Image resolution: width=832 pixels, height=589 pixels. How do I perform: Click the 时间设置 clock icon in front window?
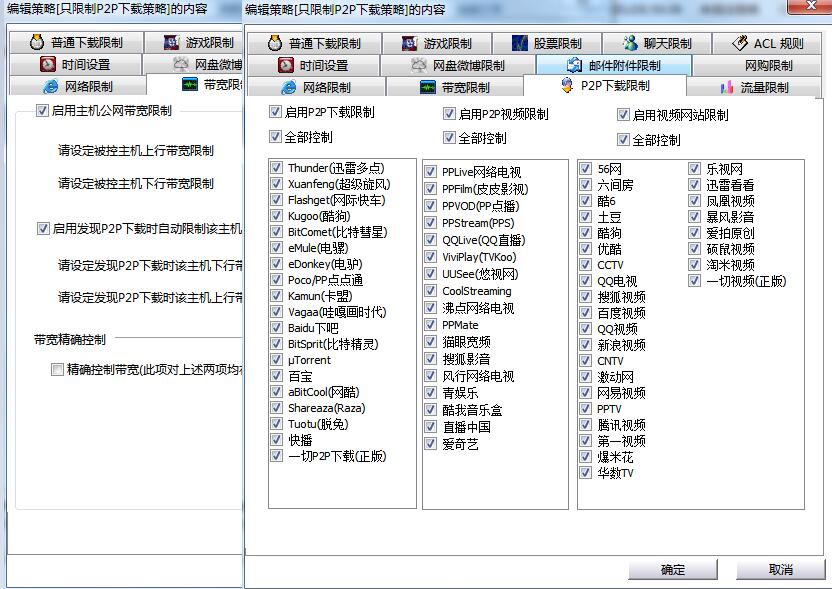[x=285, y=65]
